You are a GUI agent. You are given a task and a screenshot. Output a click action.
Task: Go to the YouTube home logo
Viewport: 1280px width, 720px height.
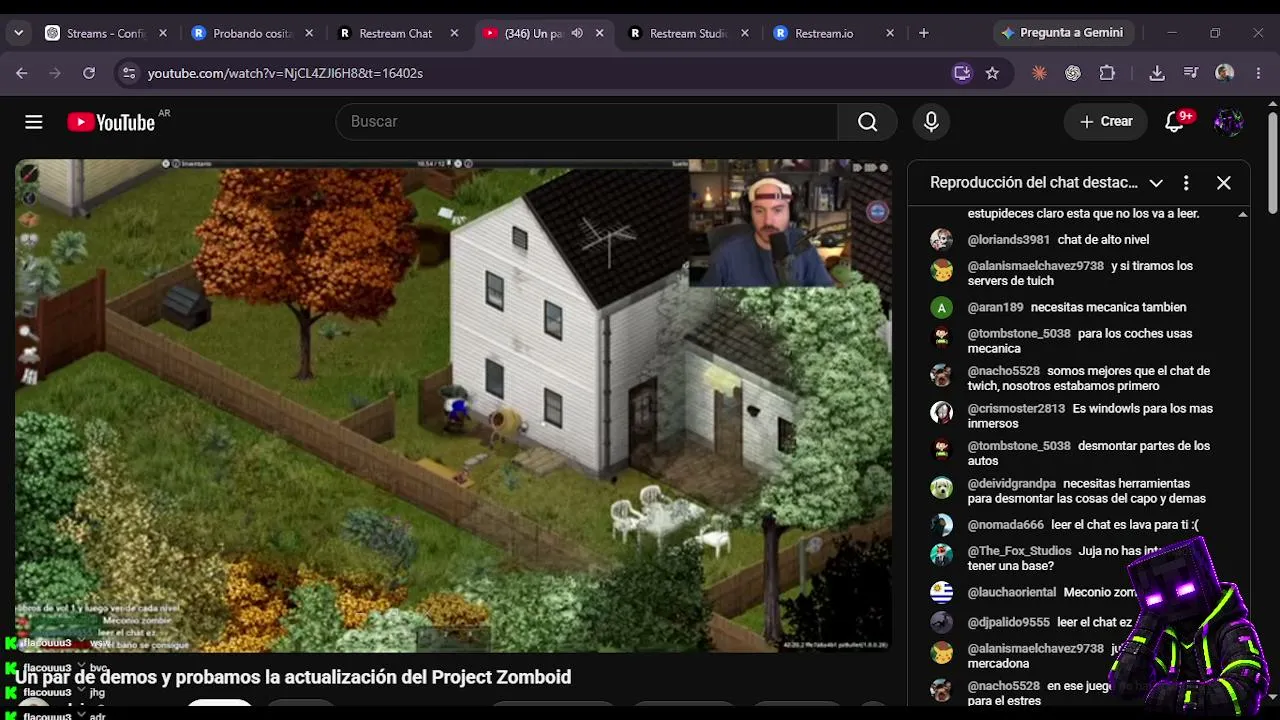coord(111,122)
